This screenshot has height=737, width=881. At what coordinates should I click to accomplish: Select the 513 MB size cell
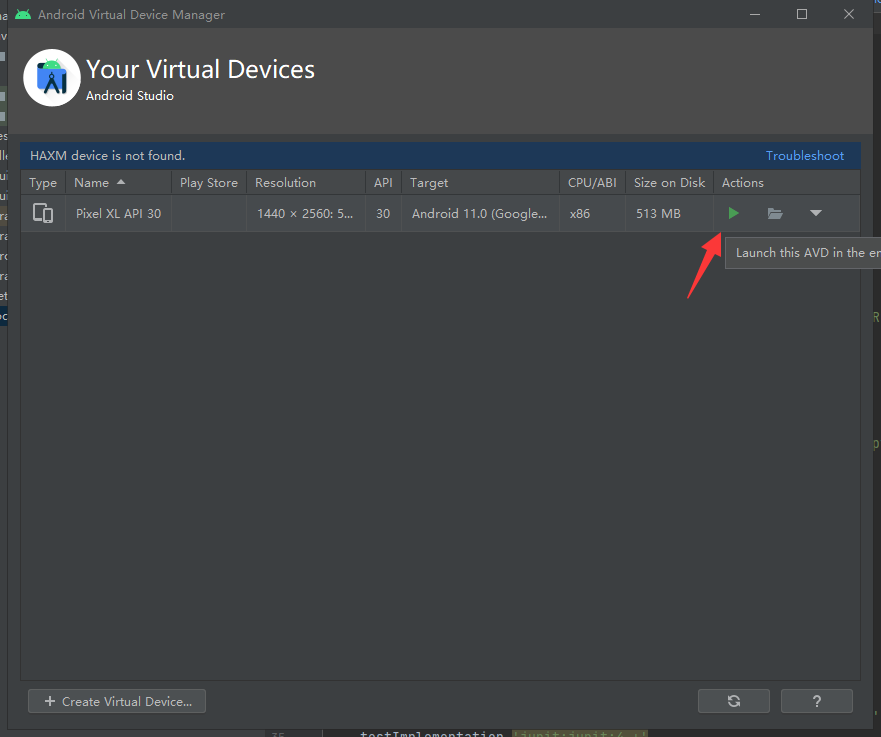coord(669,213)
